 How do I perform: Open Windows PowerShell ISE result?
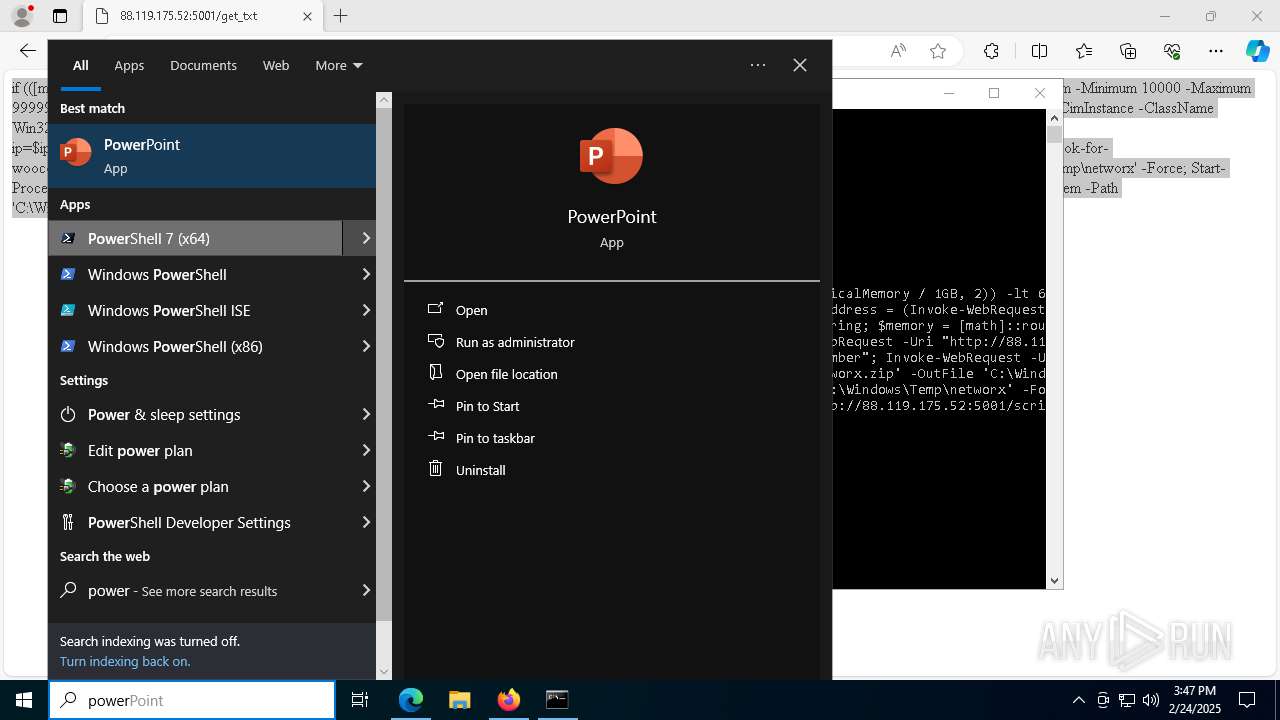click(x=195, y=310)
